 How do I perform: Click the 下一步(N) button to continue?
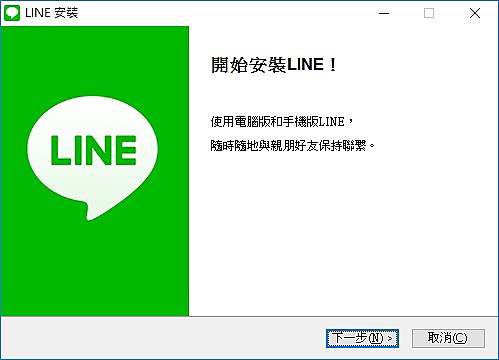tap(362, 338)
